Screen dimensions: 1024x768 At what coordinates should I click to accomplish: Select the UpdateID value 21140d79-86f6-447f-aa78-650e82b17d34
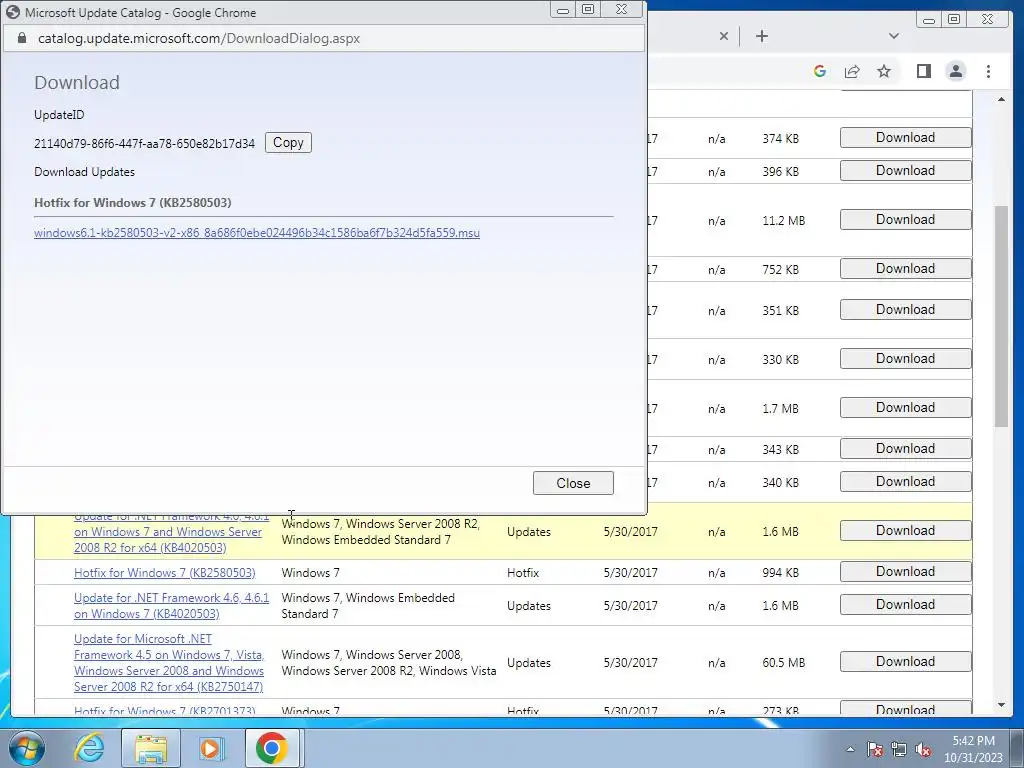click(144, 144)
